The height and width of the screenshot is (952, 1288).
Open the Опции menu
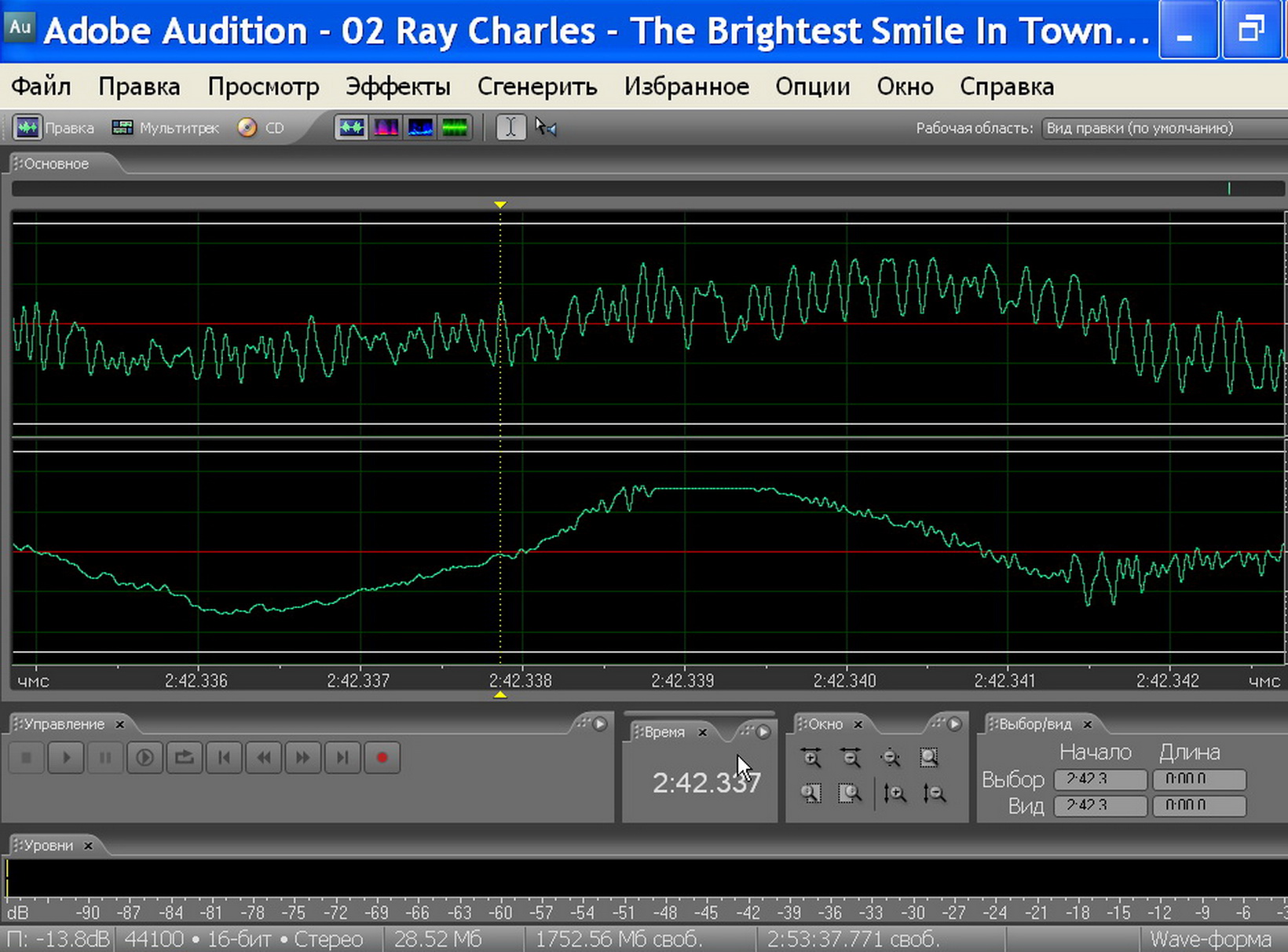[813, 86]
